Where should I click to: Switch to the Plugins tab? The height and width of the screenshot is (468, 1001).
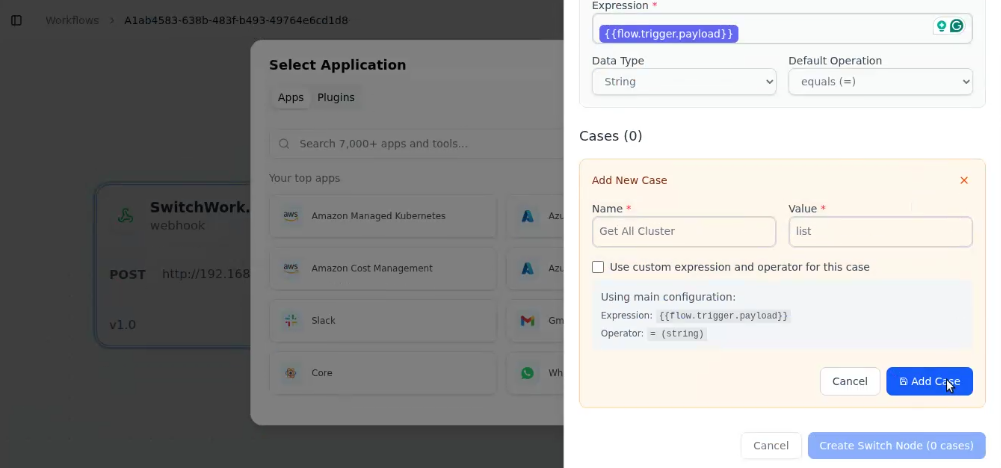[x=336, y=97]
